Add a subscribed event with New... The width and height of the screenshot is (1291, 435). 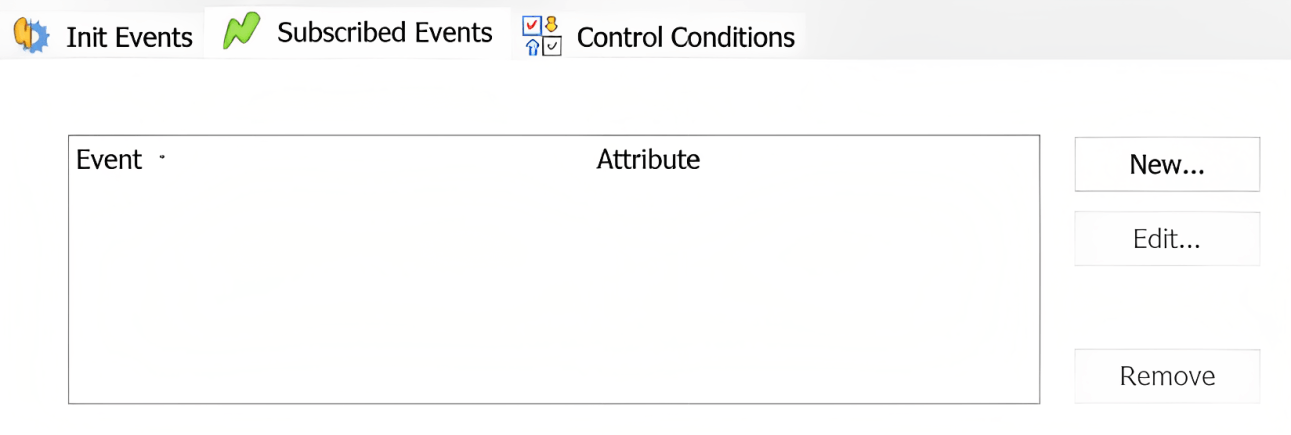coord(1167,164)
